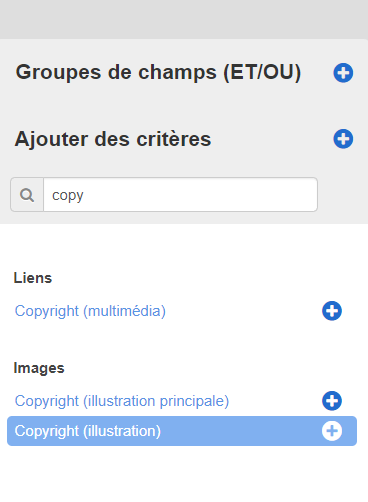368x502 pixels.
Task: Focus the criteria search field containing "copy"
Action: (x=180, y=195)
